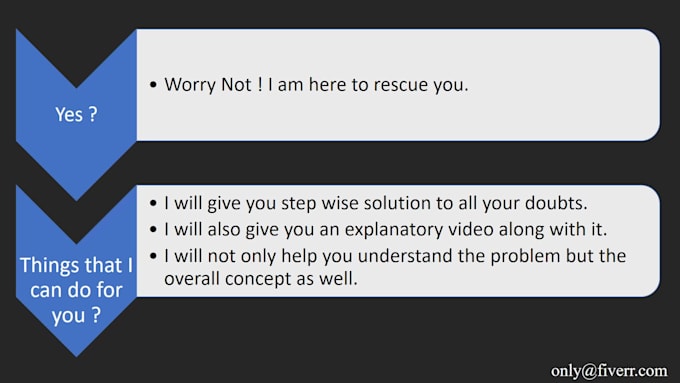This screenshot has width=680, height=383.
Task: Click the 'step wise solution' bullet line
Action: (x=376, y=203)
